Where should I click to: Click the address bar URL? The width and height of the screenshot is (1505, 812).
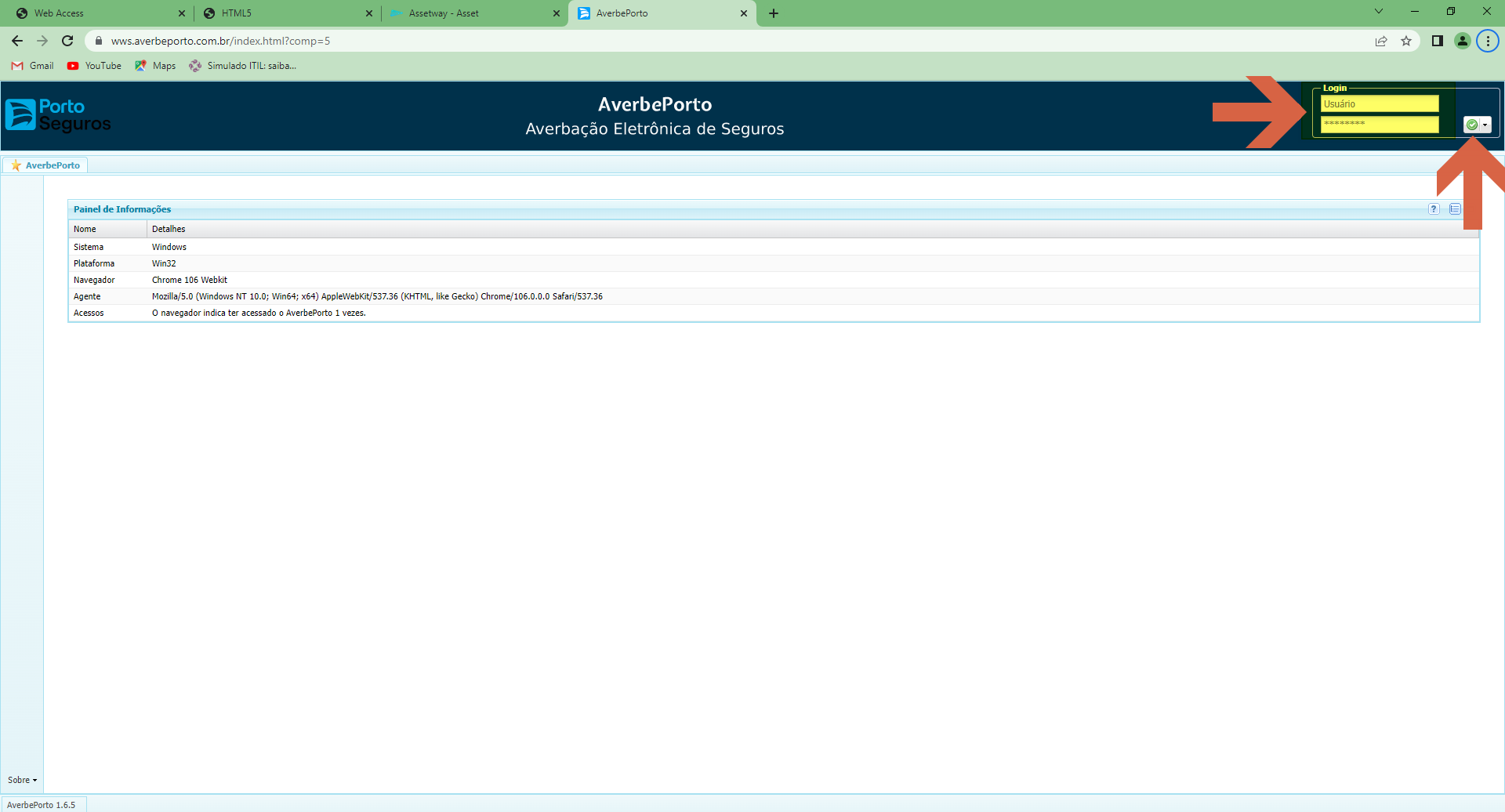tap(220, 41)
